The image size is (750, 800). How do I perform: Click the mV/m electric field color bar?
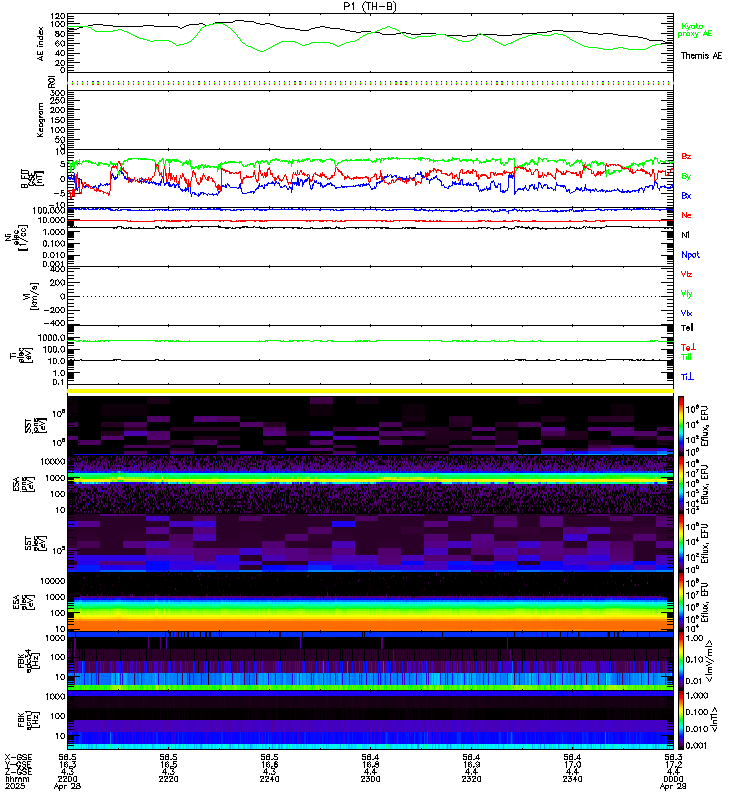pos(681,661)
